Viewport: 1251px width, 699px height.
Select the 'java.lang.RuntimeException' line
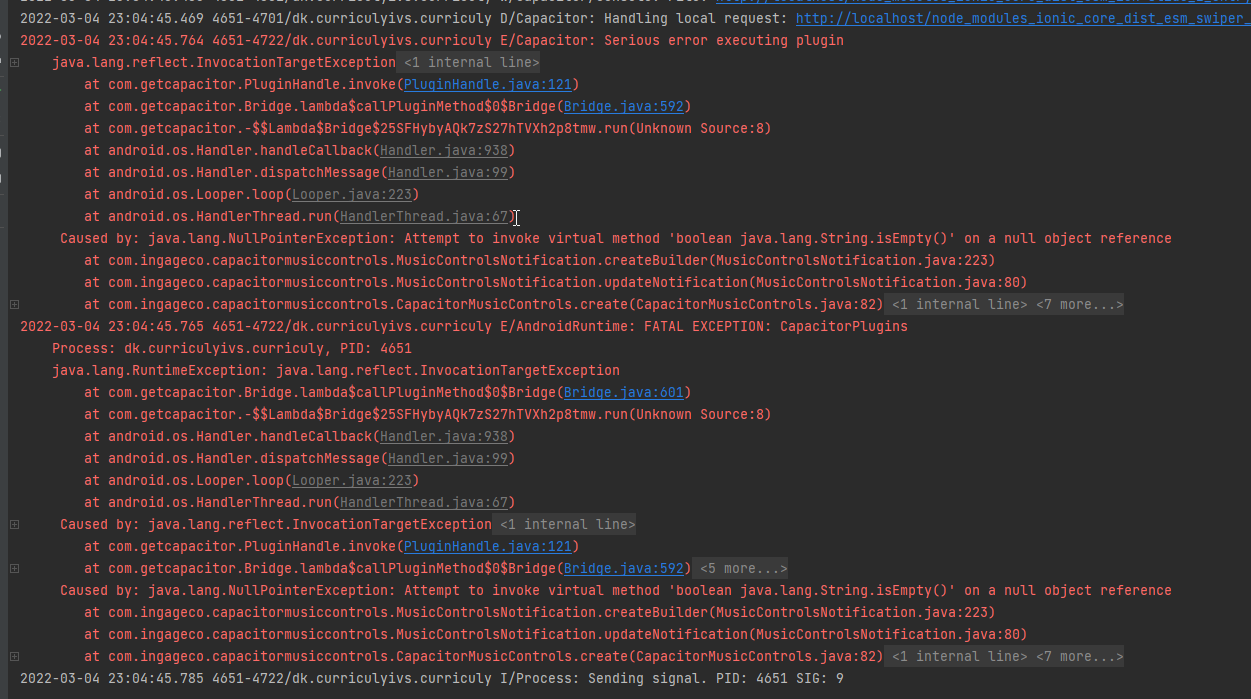point(336,370)
